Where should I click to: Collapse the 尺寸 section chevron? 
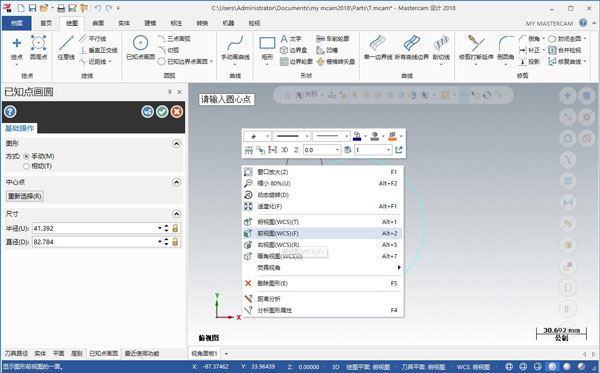(x=176, y=214)
